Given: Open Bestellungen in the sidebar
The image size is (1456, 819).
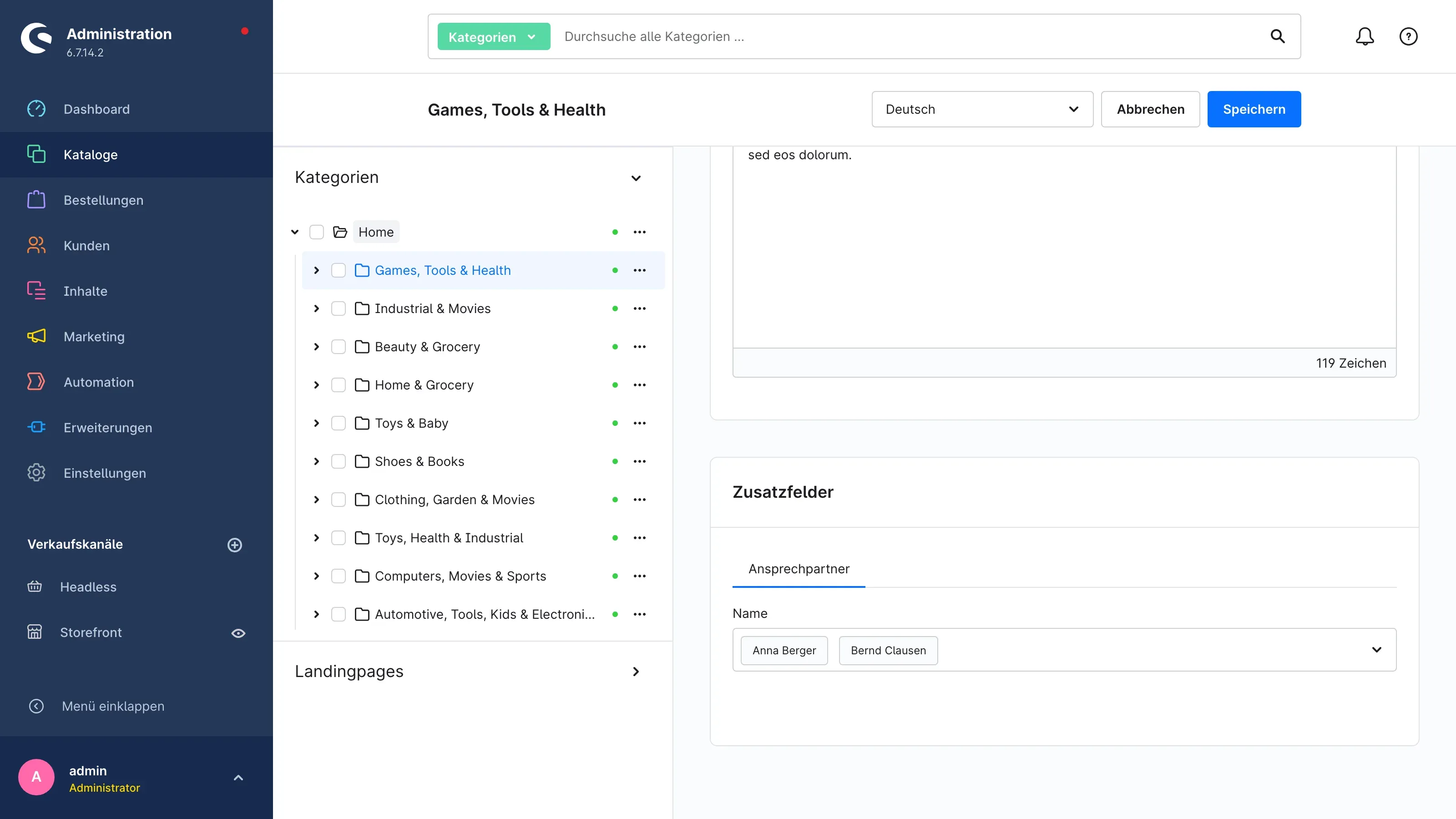Looking at the screenshot, I should coord(103,200).
